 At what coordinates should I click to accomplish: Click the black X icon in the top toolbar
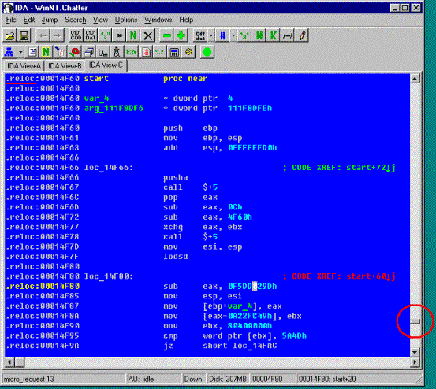pos(148,35)
